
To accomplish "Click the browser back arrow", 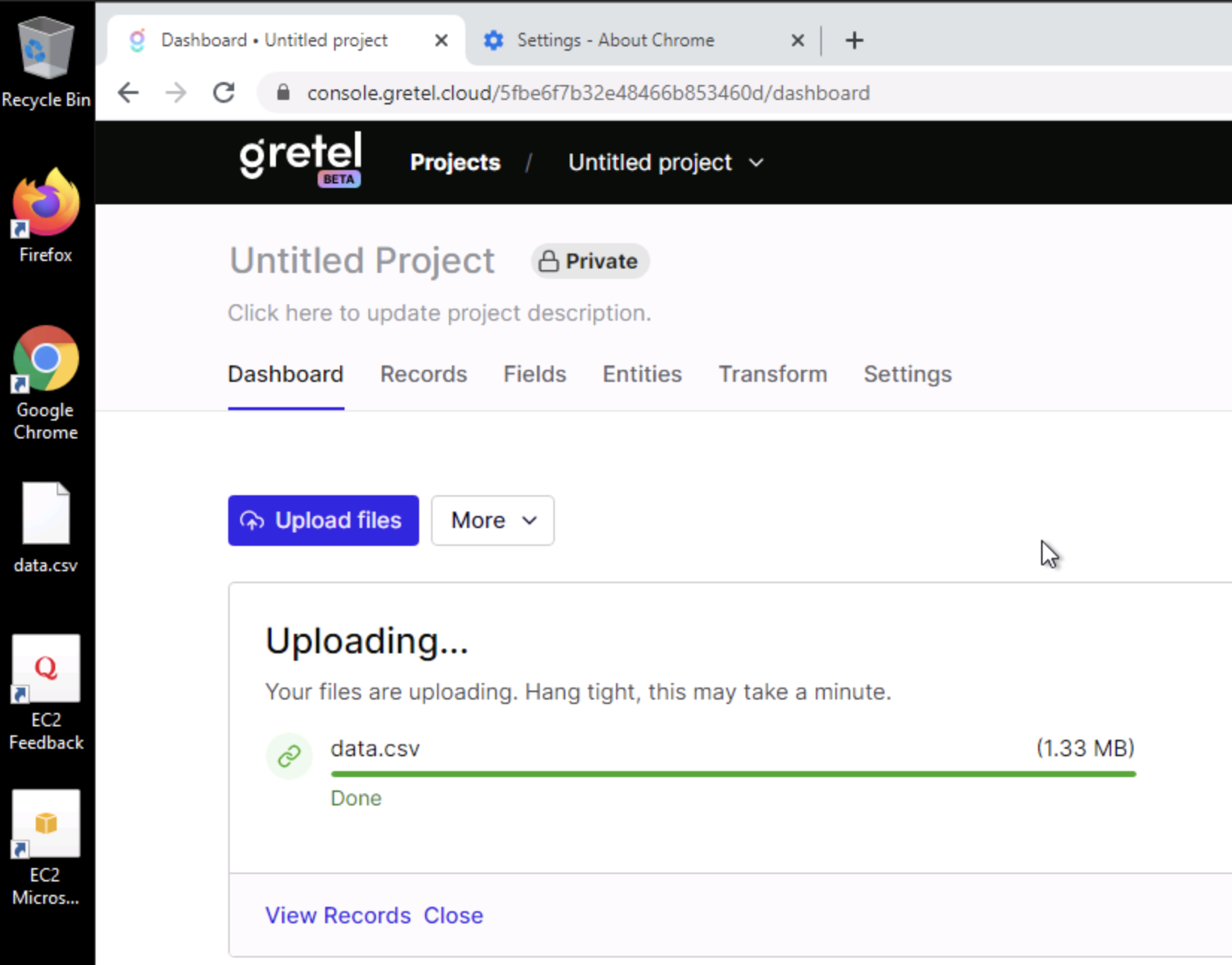I will pyautogui.click(x=128, y=92).
